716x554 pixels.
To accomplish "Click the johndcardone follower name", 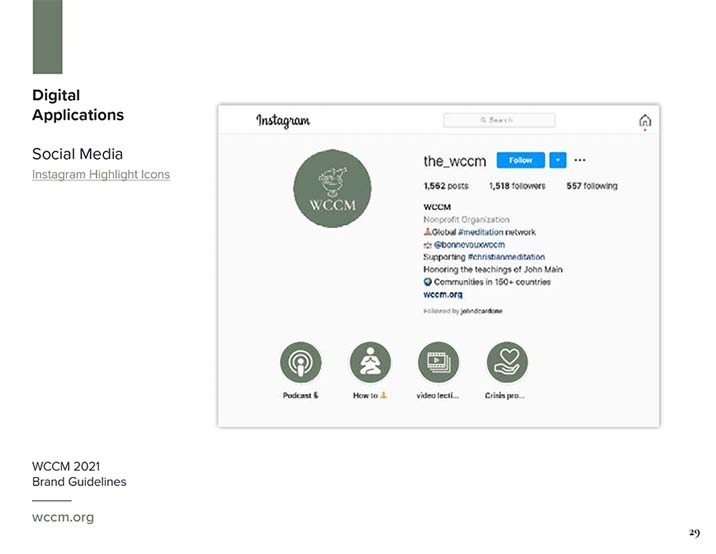I will [481, 311].
